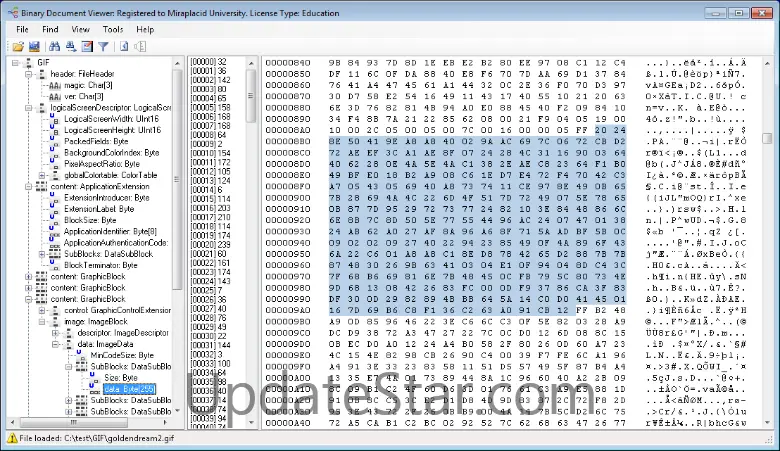The image size is (780, 451).
Task: Click the string icon beside ver: Char[3]
Action: click(55, 96)
